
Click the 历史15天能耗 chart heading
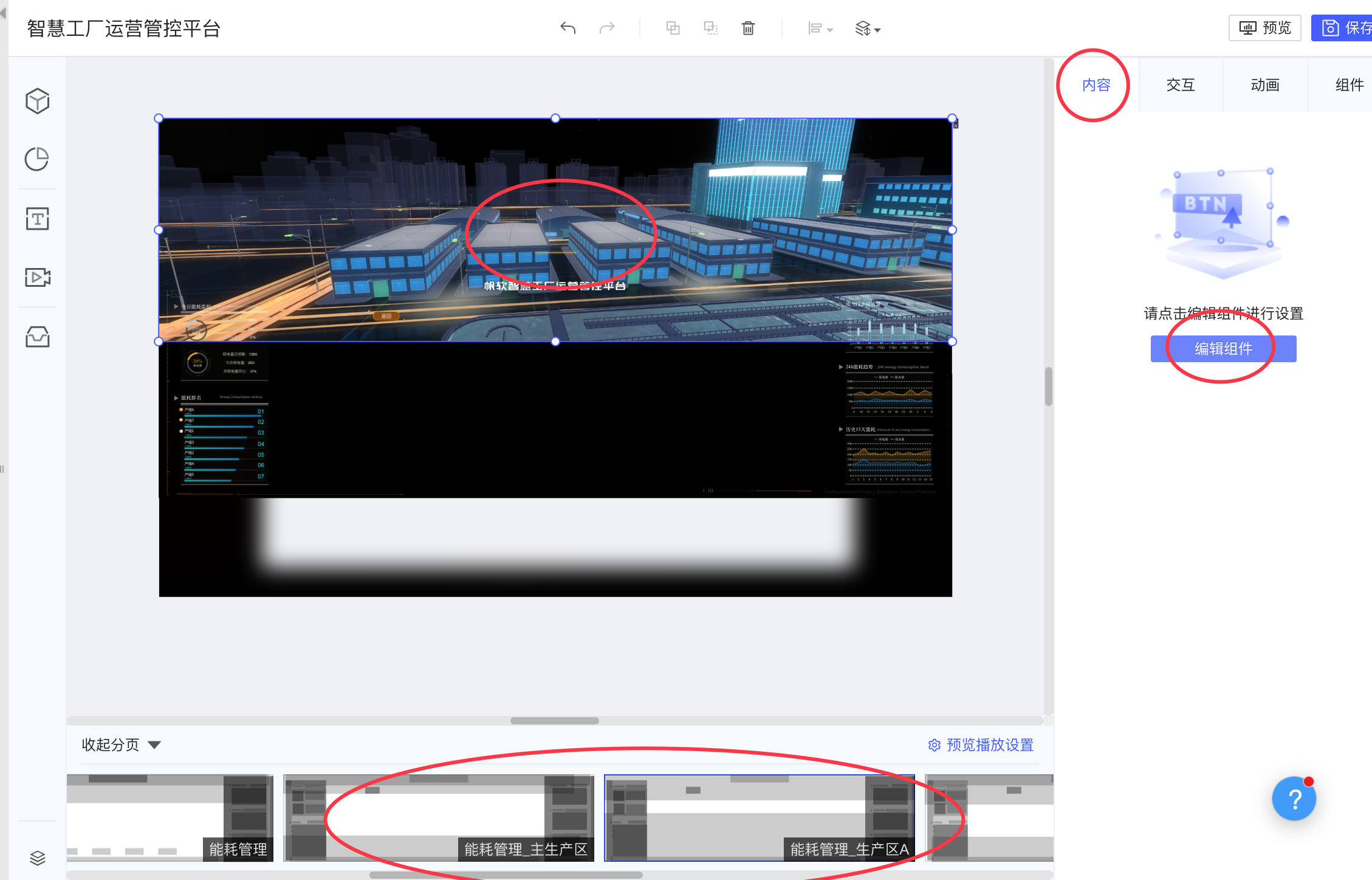(x=860, y=430)
